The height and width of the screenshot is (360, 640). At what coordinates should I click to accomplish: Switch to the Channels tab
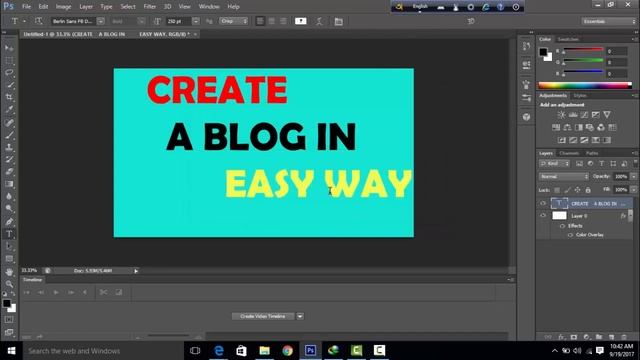[569, 153]
